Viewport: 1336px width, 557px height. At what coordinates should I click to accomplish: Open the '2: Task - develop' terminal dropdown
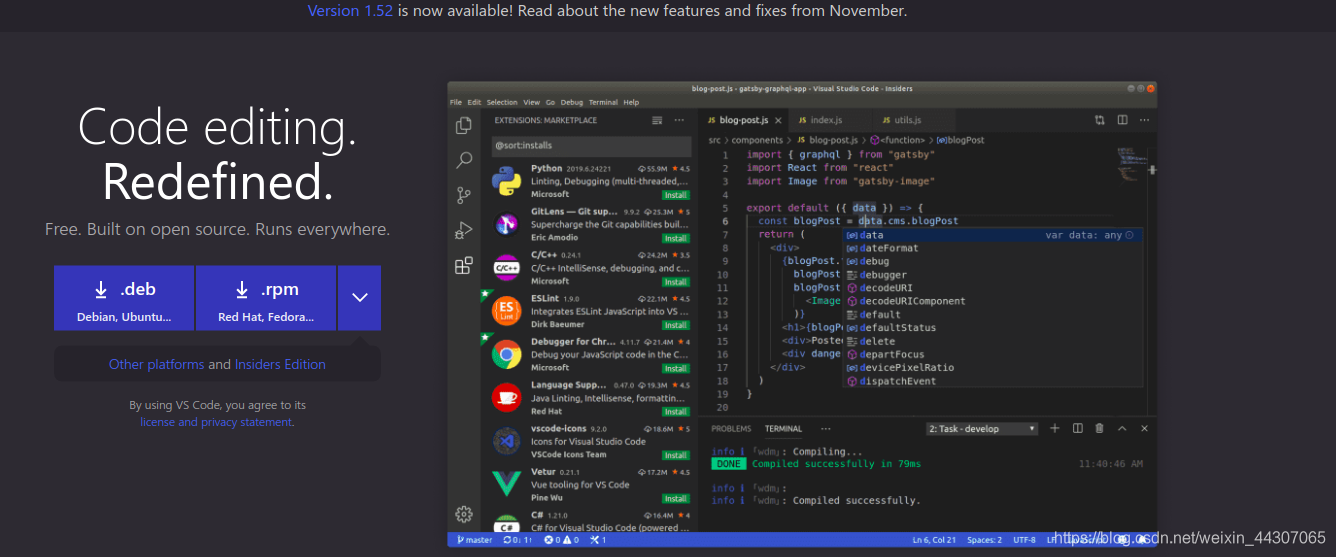[x=983, y=428]
